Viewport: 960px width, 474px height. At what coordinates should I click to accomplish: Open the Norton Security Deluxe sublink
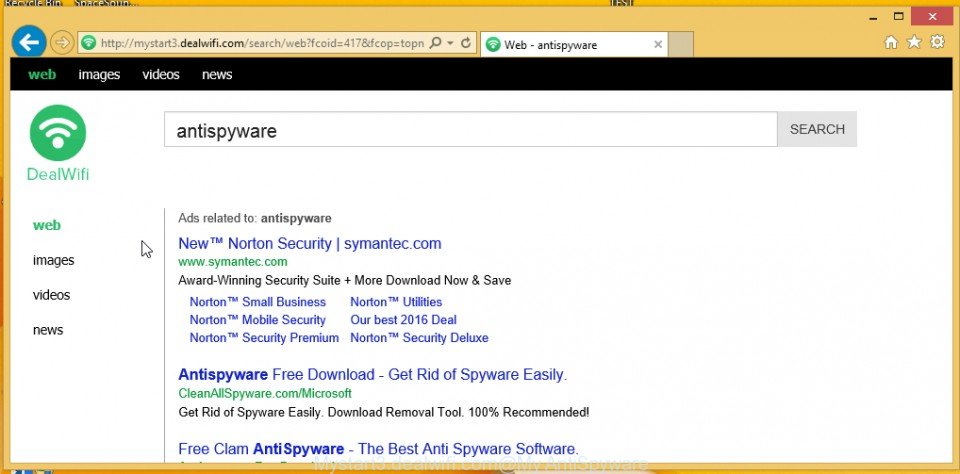(419, 337)
